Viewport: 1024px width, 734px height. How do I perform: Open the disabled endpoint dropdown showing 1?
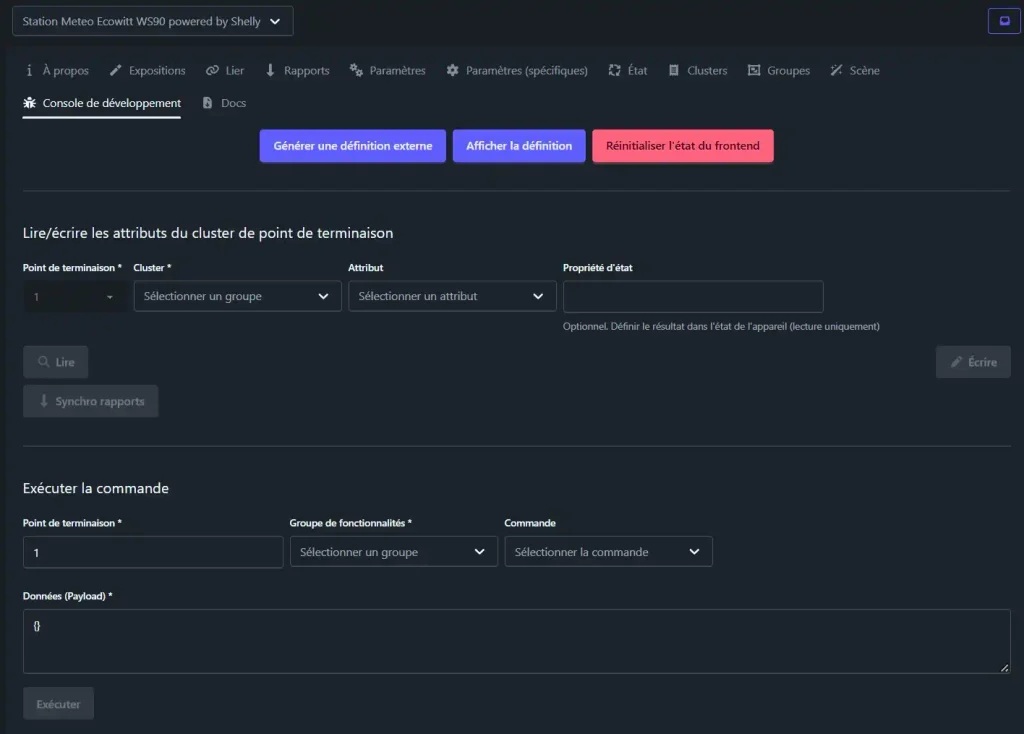click(74, 296)
